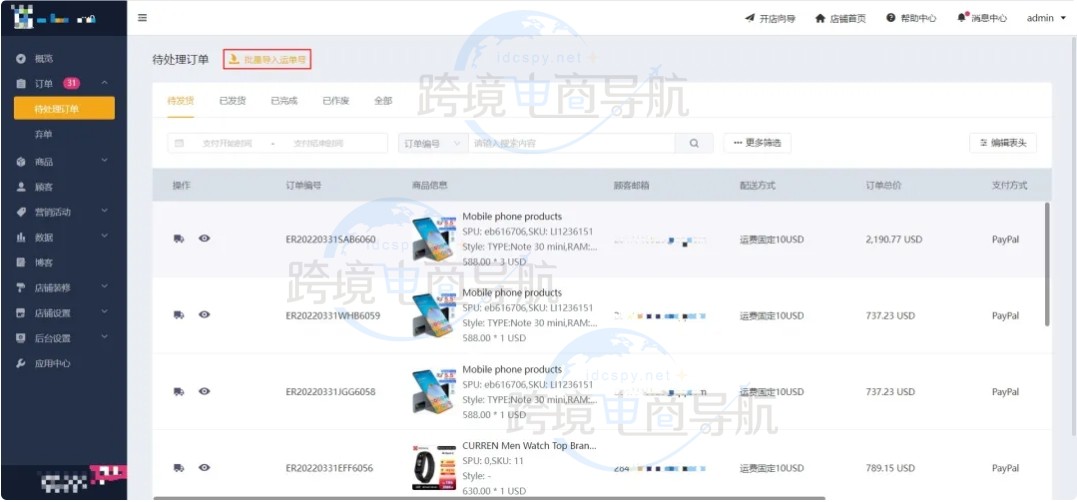Open 博客 blog sidebar item

coord(44,263)
